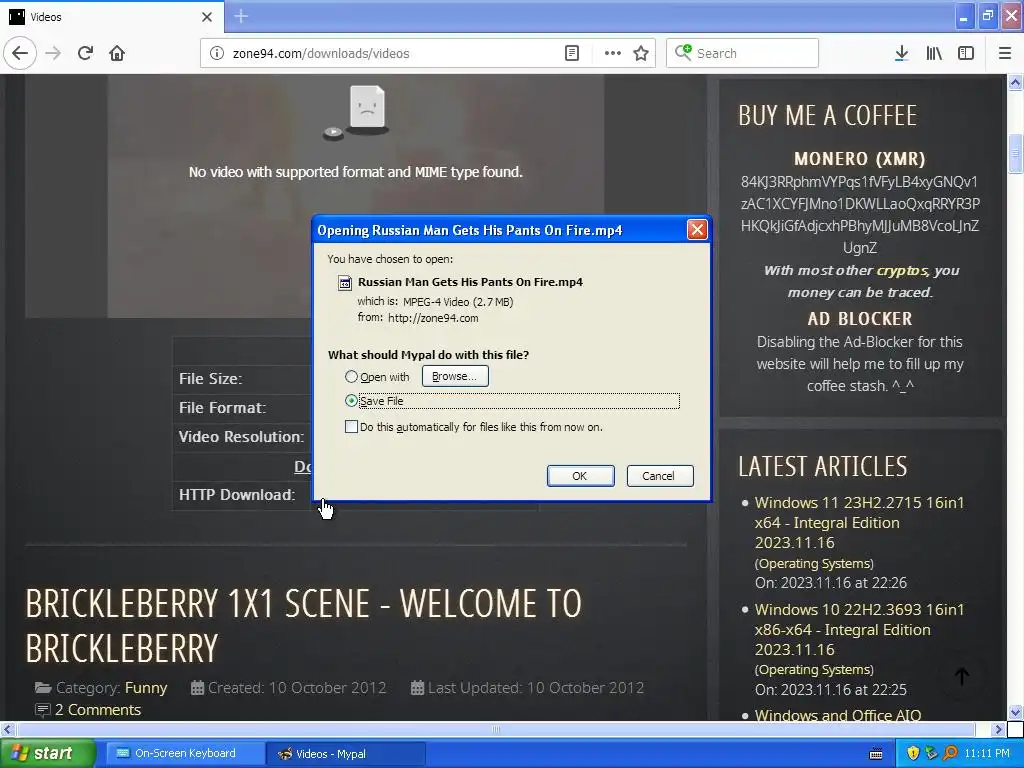Check Do this automatically for files
The height and width of the screenshot is (768, 1024).
(x=351, y=426)
